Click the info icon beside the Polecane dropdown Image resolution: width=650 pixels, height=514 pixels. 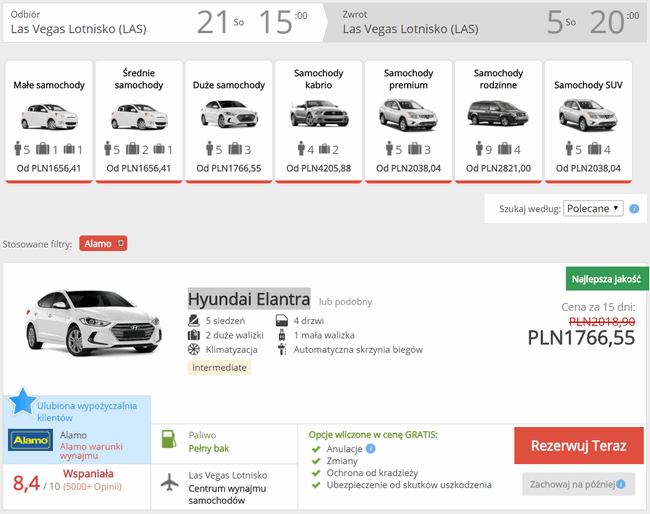(x=634, y=209)
